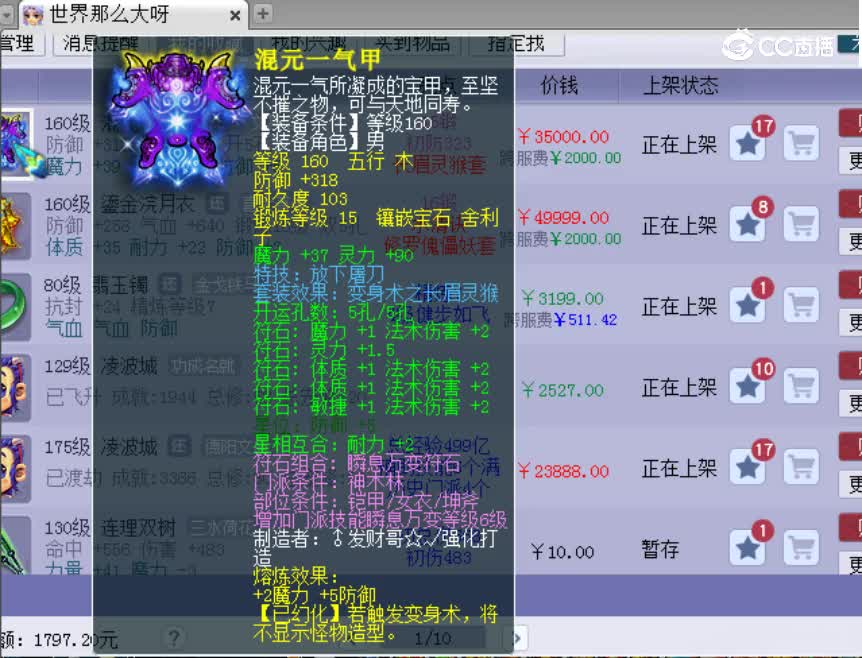Add the ¥23888.00 item to cart

coord(801,467)
